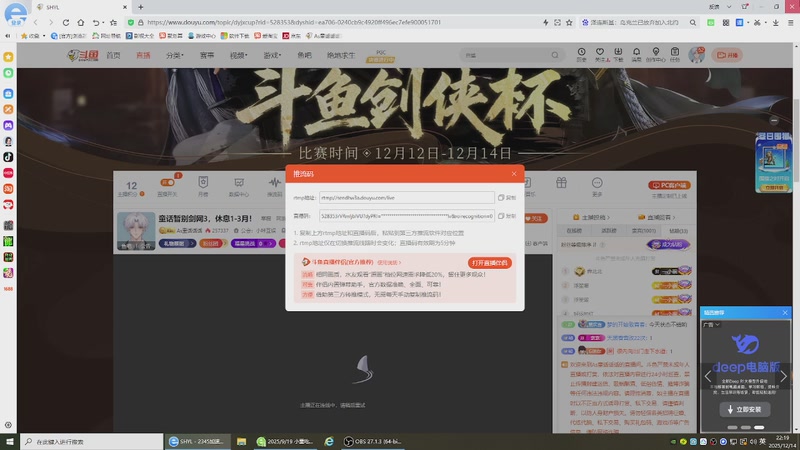Click the browser undo-close-tab icon
The image size is (800, 450).
tap(96, 22)
